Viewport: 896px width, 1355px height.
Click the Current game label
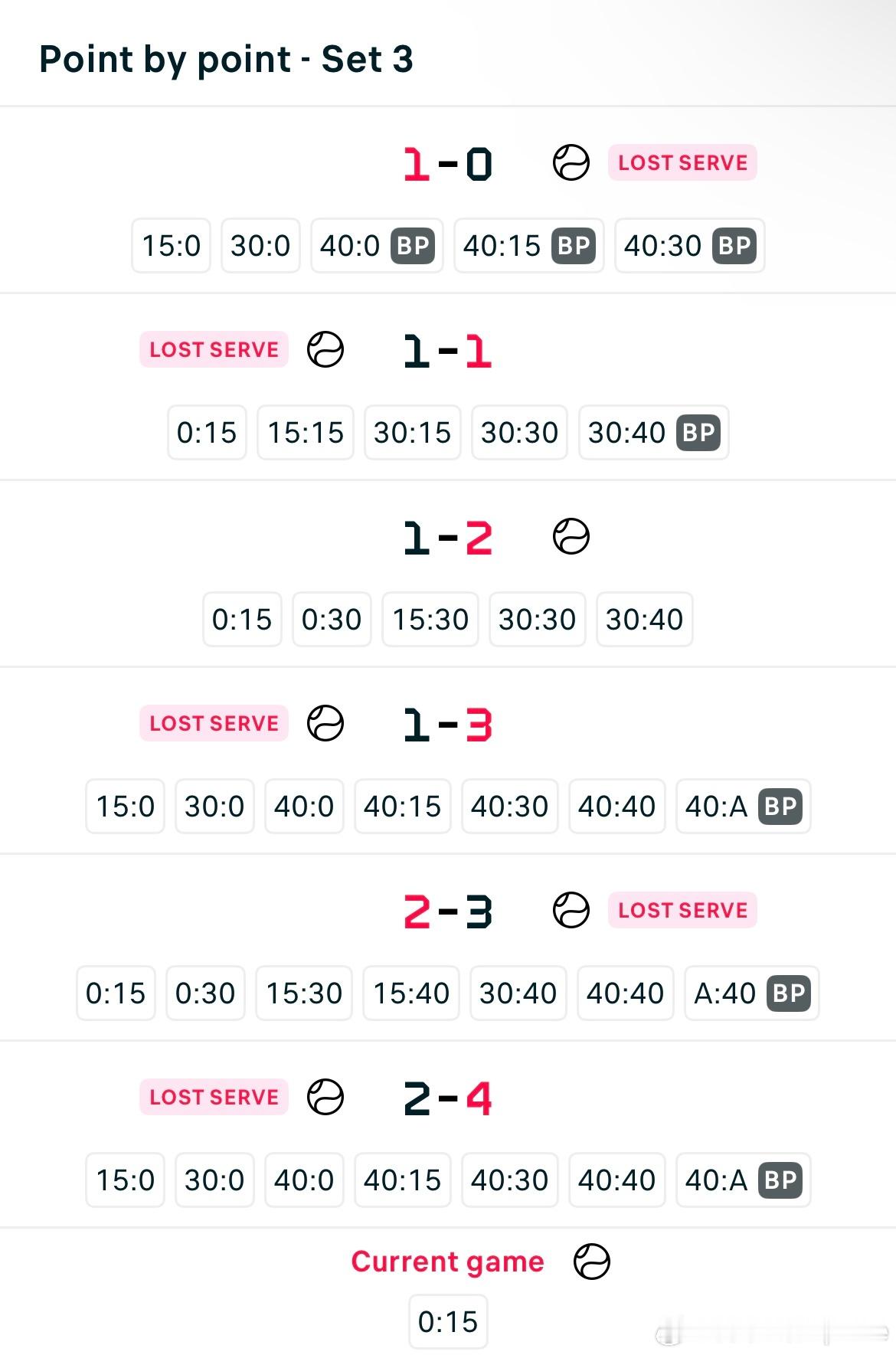(448, 1262)
